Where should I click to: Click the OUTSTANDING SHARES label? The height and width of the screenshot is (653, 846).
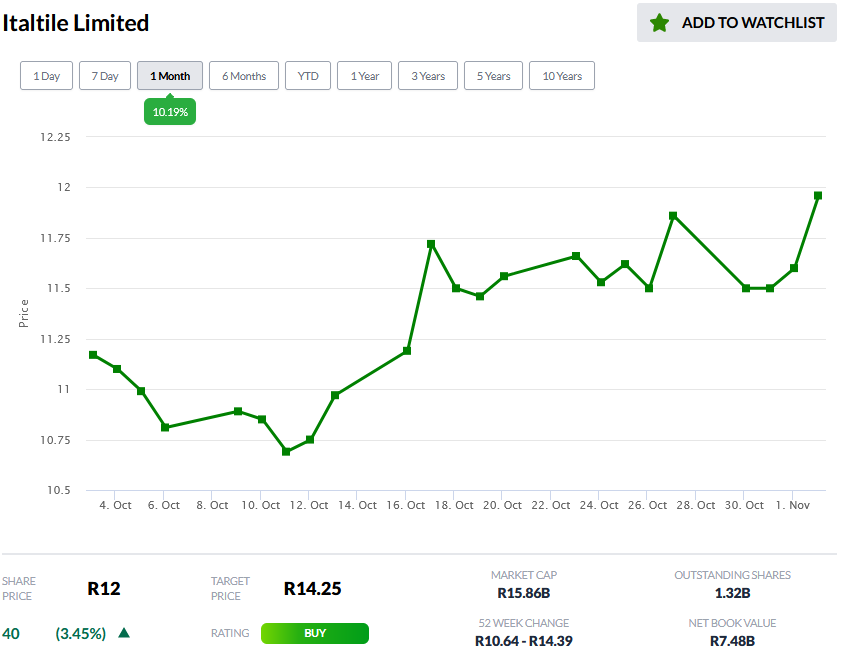point(732,575)
